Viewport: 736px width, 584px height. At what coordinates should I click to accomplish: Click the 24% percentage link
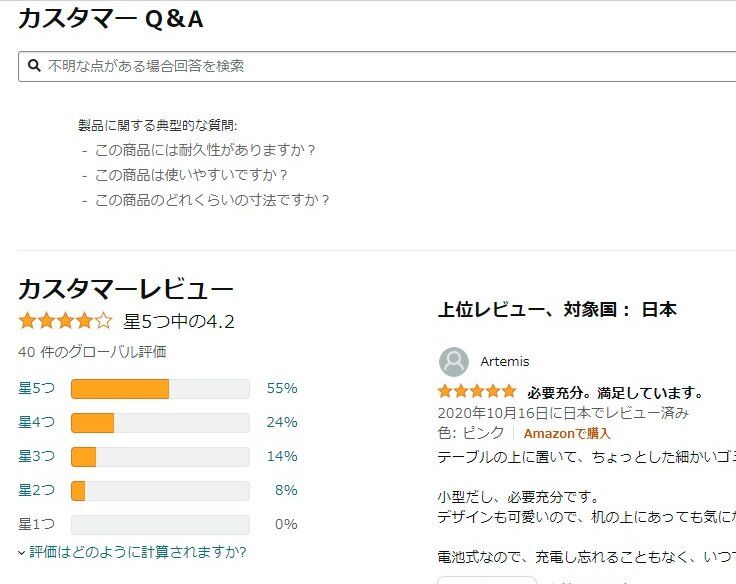coord(282,423)
